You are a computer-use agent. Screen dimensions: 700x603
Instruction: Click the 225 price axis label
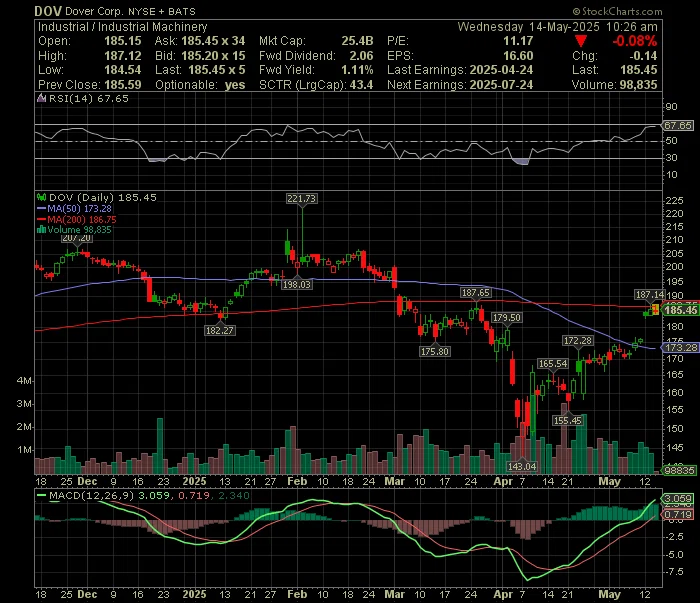pyautogui.click(x=675, y=201)
